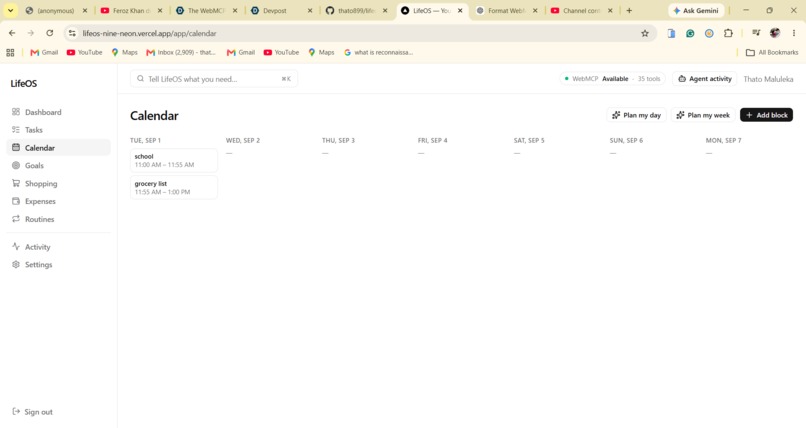Reload the current page
The width and height of the screenshot is (806, 428).
point(49,33)
